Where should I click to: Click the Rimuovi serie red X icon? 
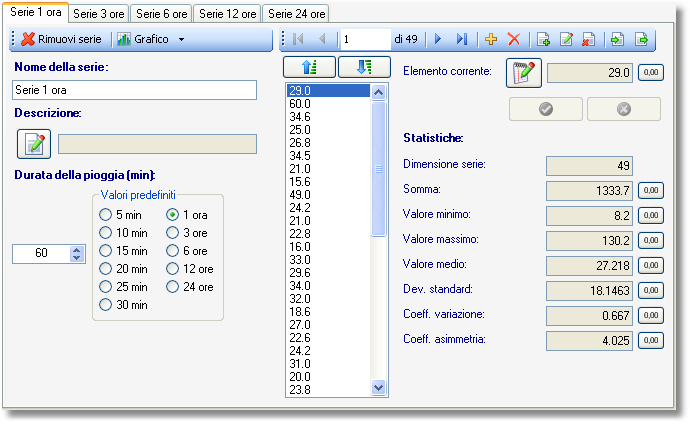[28, 39]
